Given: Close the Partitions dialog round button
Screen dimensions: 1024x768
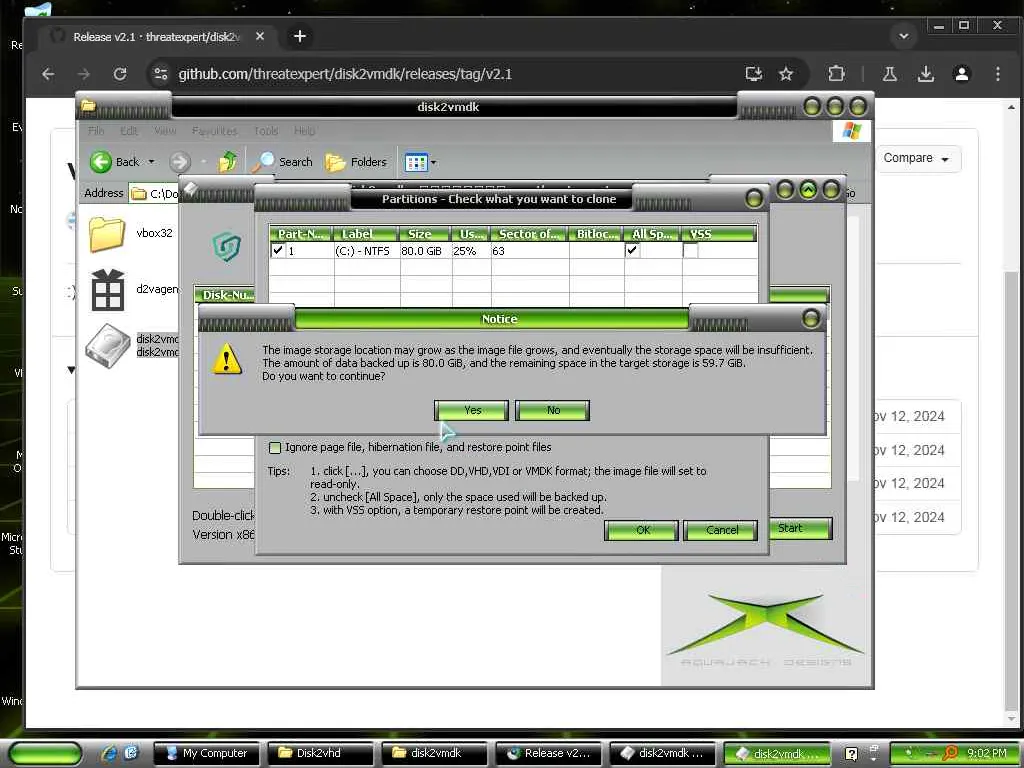Looking at the screenshot, I should click(x=754, y=198).
